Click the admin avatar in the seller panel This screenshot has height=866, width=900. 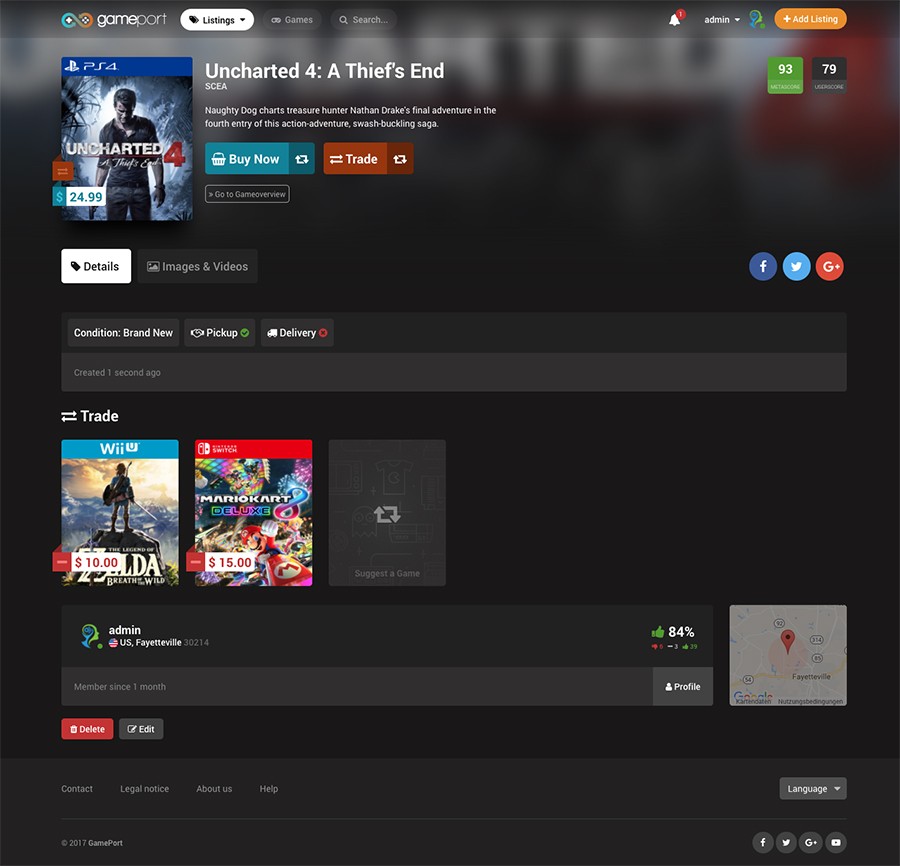coord(91,636)
